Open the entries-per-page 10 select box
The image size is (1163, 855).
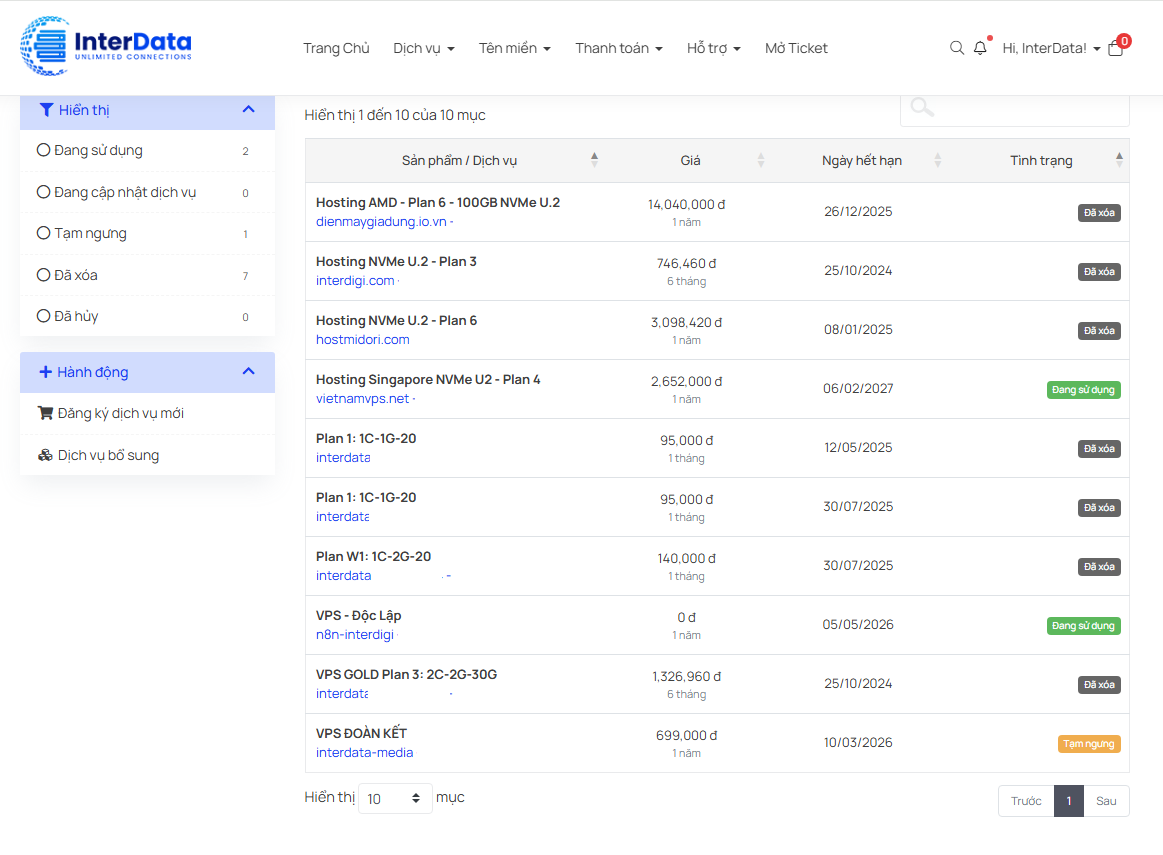(x=395, y=799)
